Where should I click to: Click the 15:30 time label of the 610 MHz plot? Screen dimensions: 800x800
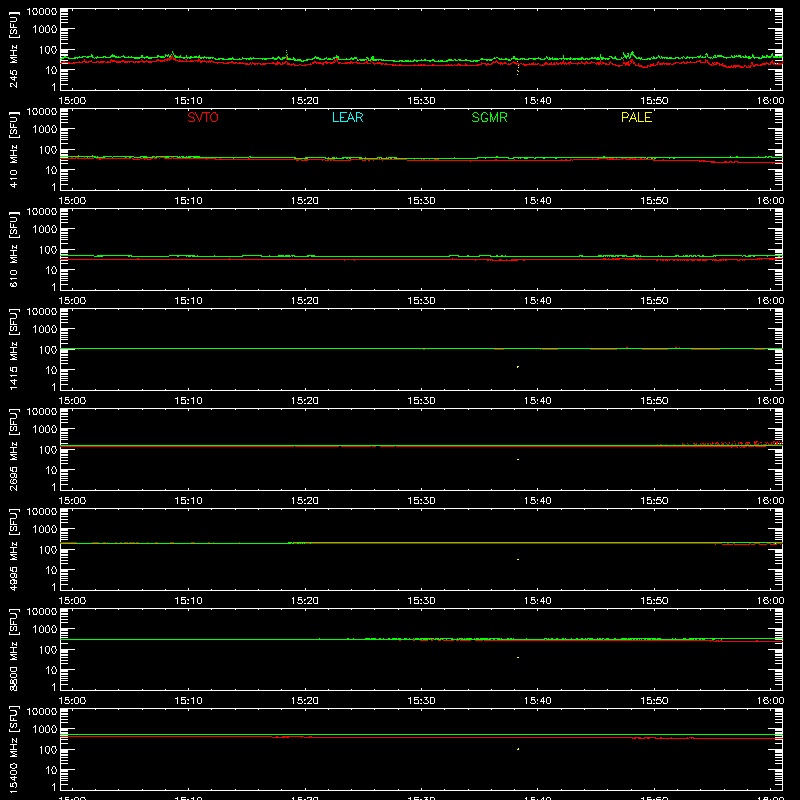point(421,301)
